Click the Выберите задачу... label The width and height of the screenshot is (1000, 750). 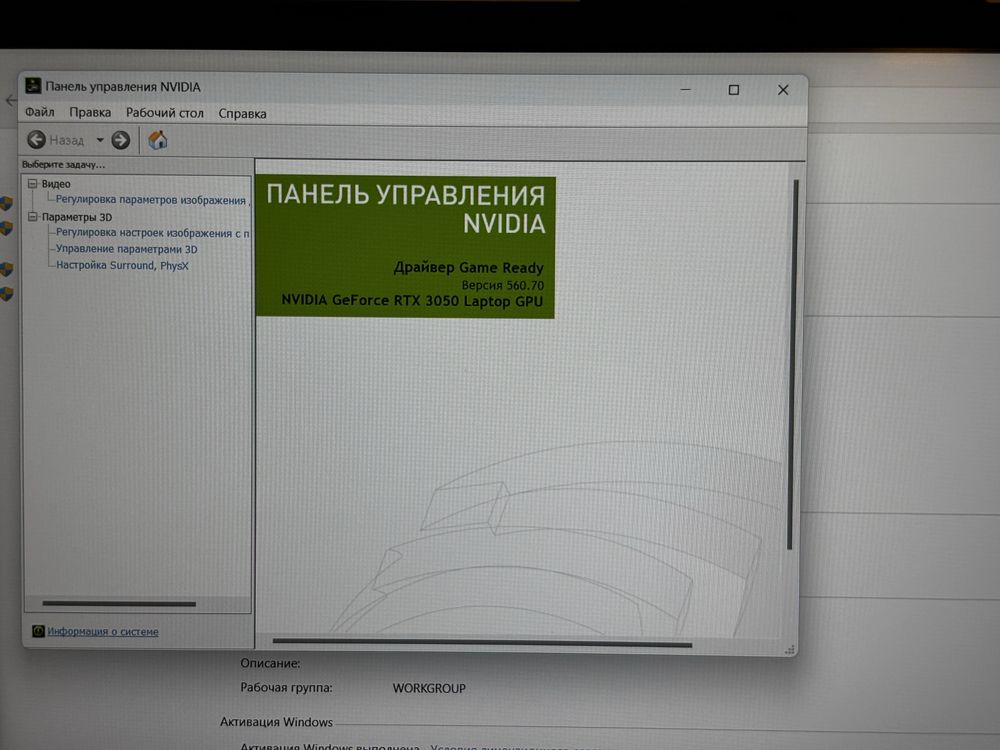(x=63, y=165)
